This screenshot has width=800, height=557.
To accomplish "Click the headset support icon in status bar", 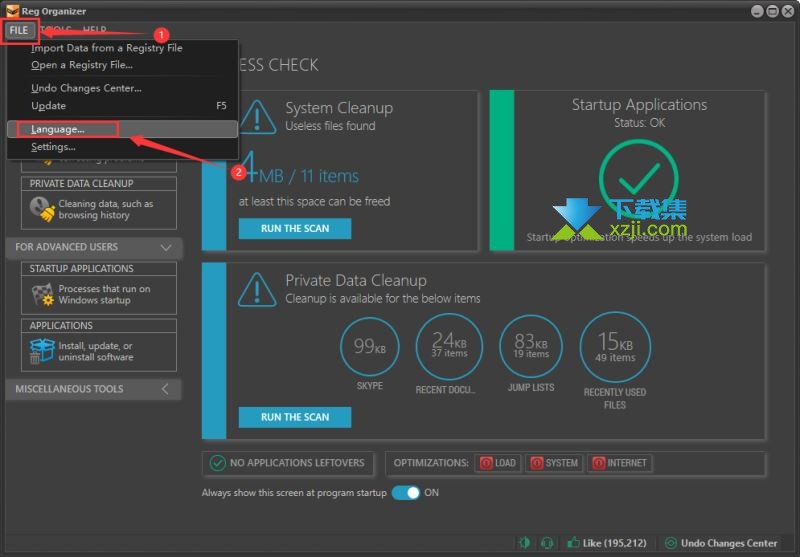I will coord(547,543).
